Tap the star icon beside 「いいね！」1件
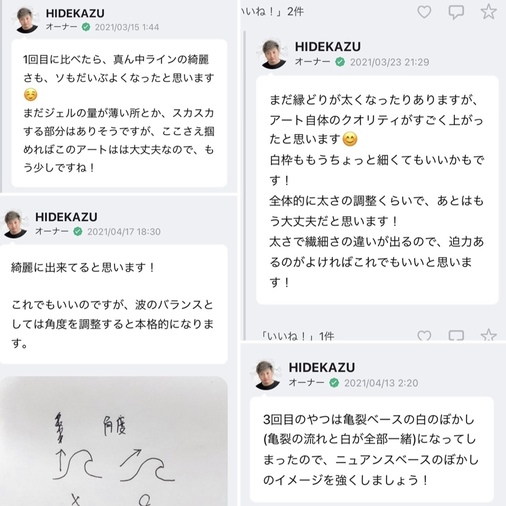Viewport: 506px width, 506px height. (488, 334)
